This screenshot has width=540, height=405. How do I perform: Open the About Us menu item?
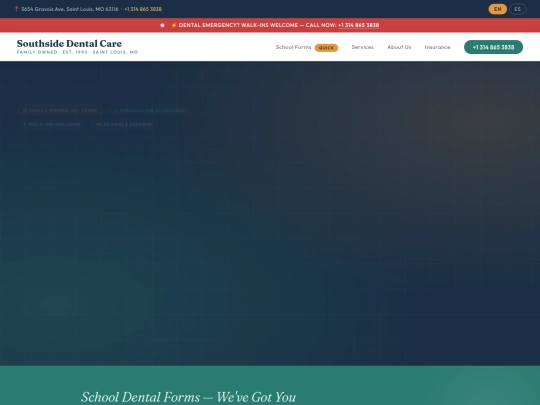[x=399, y=47]
